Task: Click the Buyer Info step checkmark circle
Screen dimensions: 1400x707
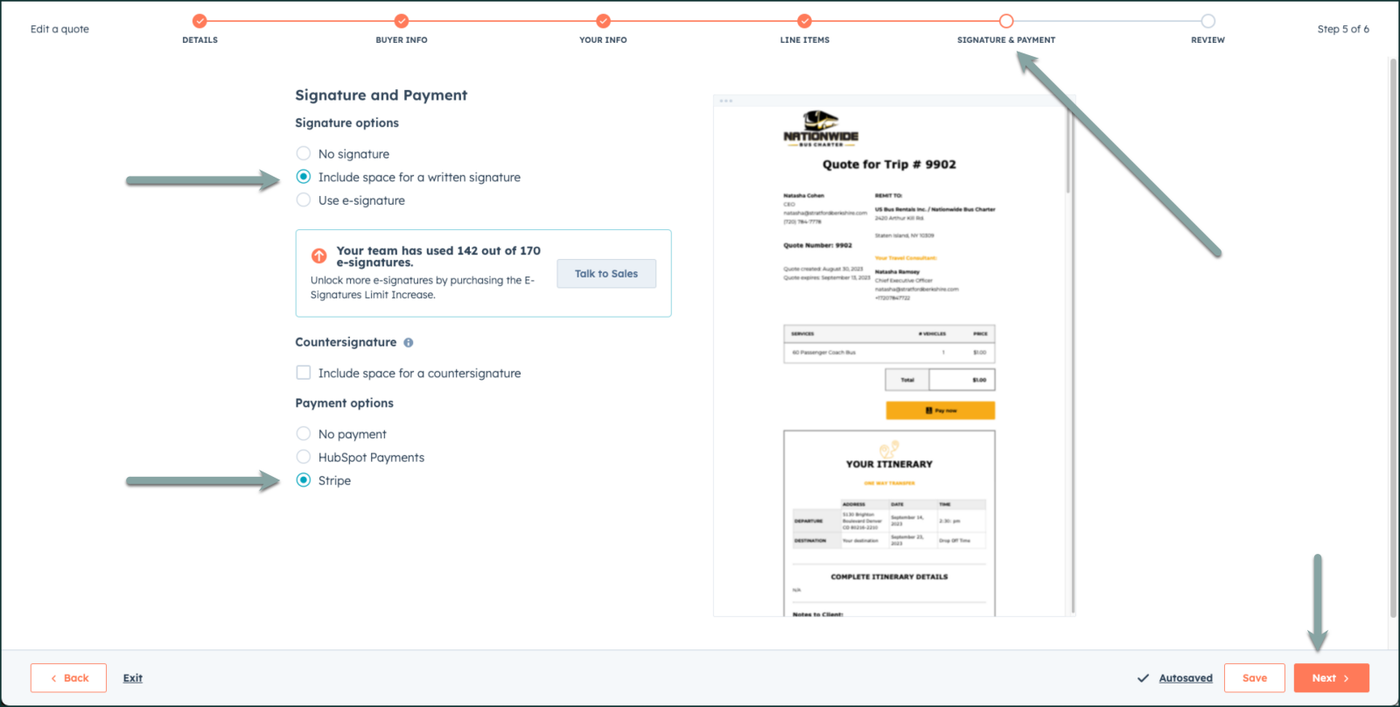Action: coord(401,21)
